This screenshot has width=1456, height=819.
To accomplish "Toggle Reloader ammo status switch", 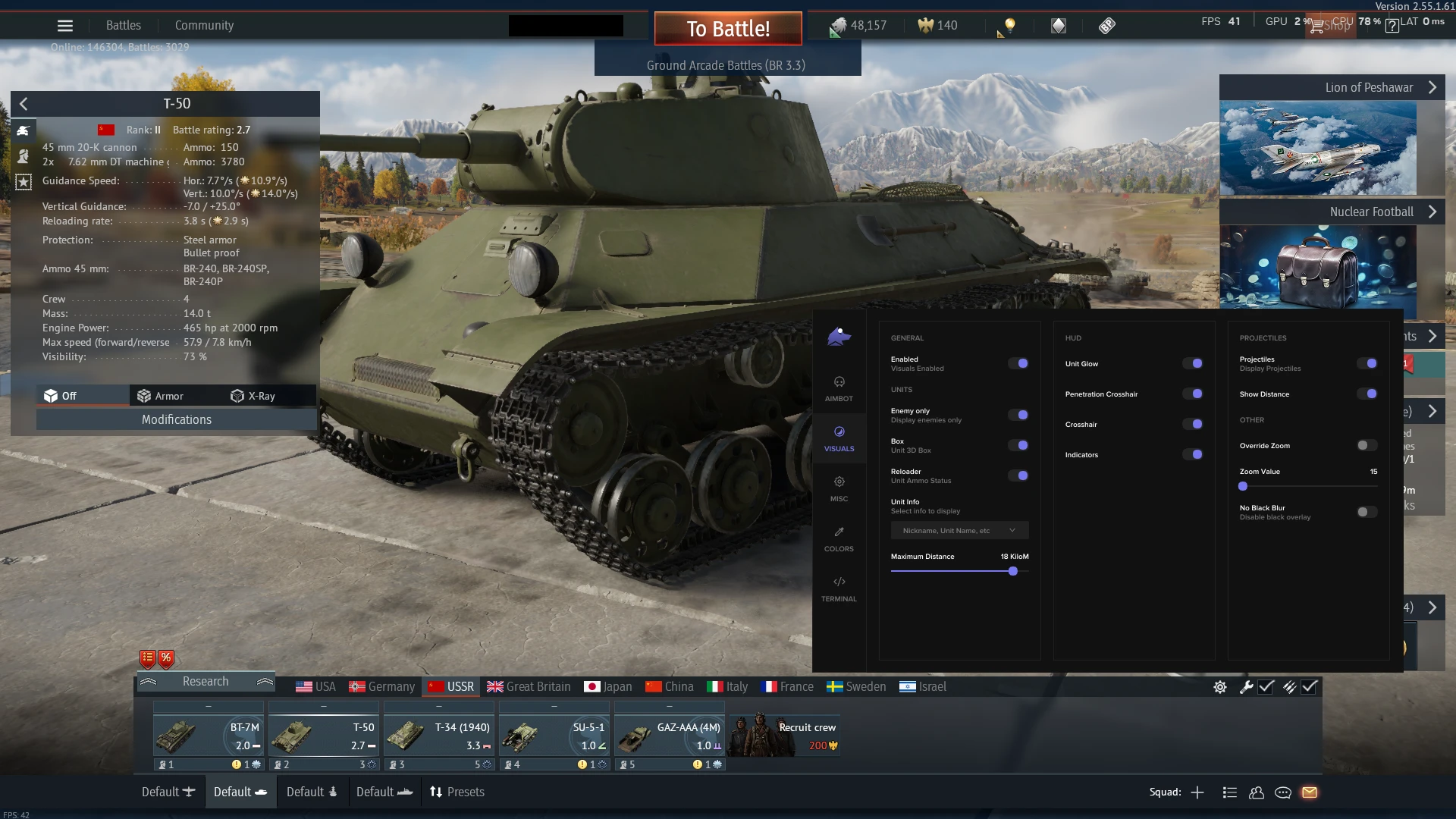I will tap(1018, 476).
